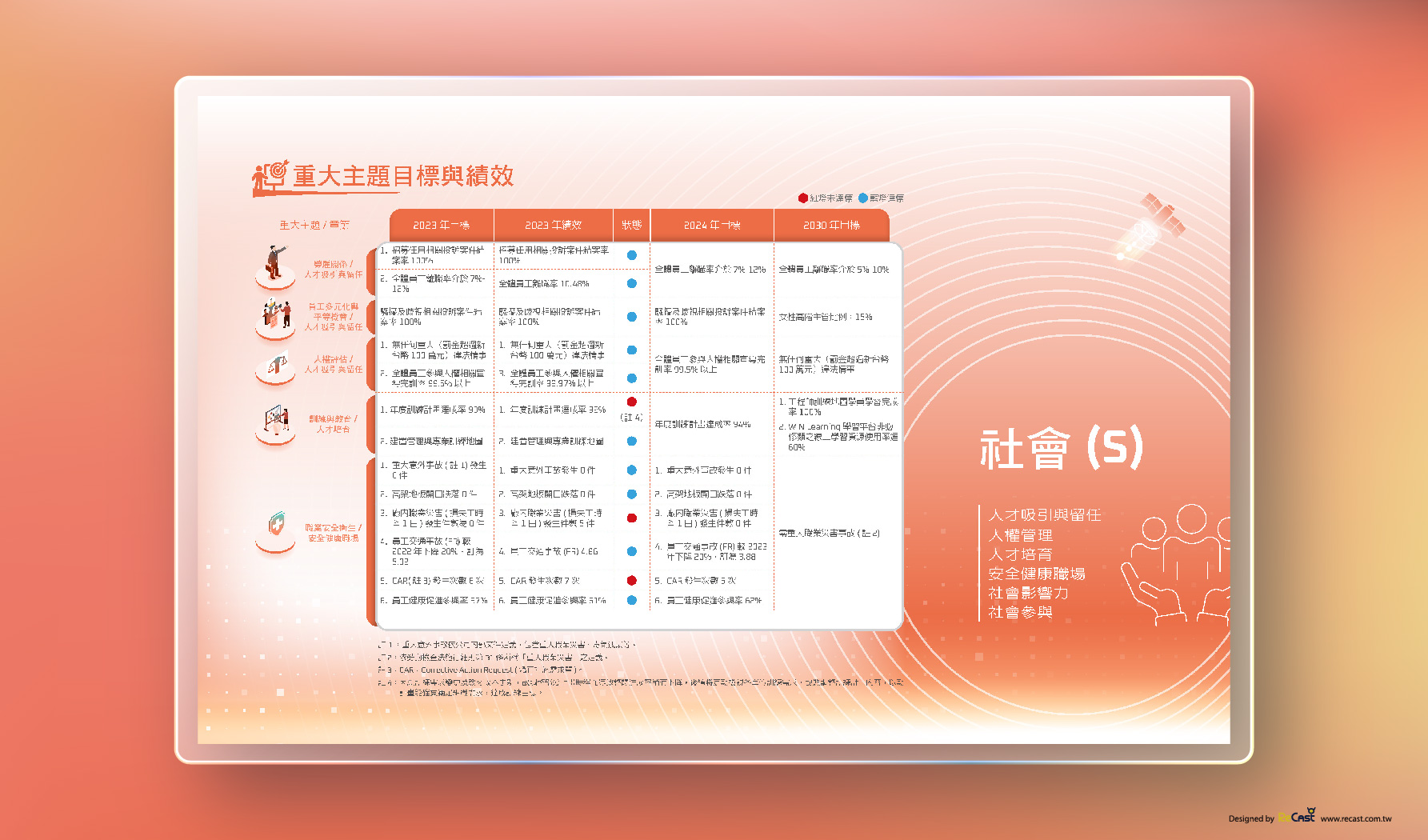Select the 2030 年目標 column header
This screenshot has width=1428, height=840.
coord(831,225)
